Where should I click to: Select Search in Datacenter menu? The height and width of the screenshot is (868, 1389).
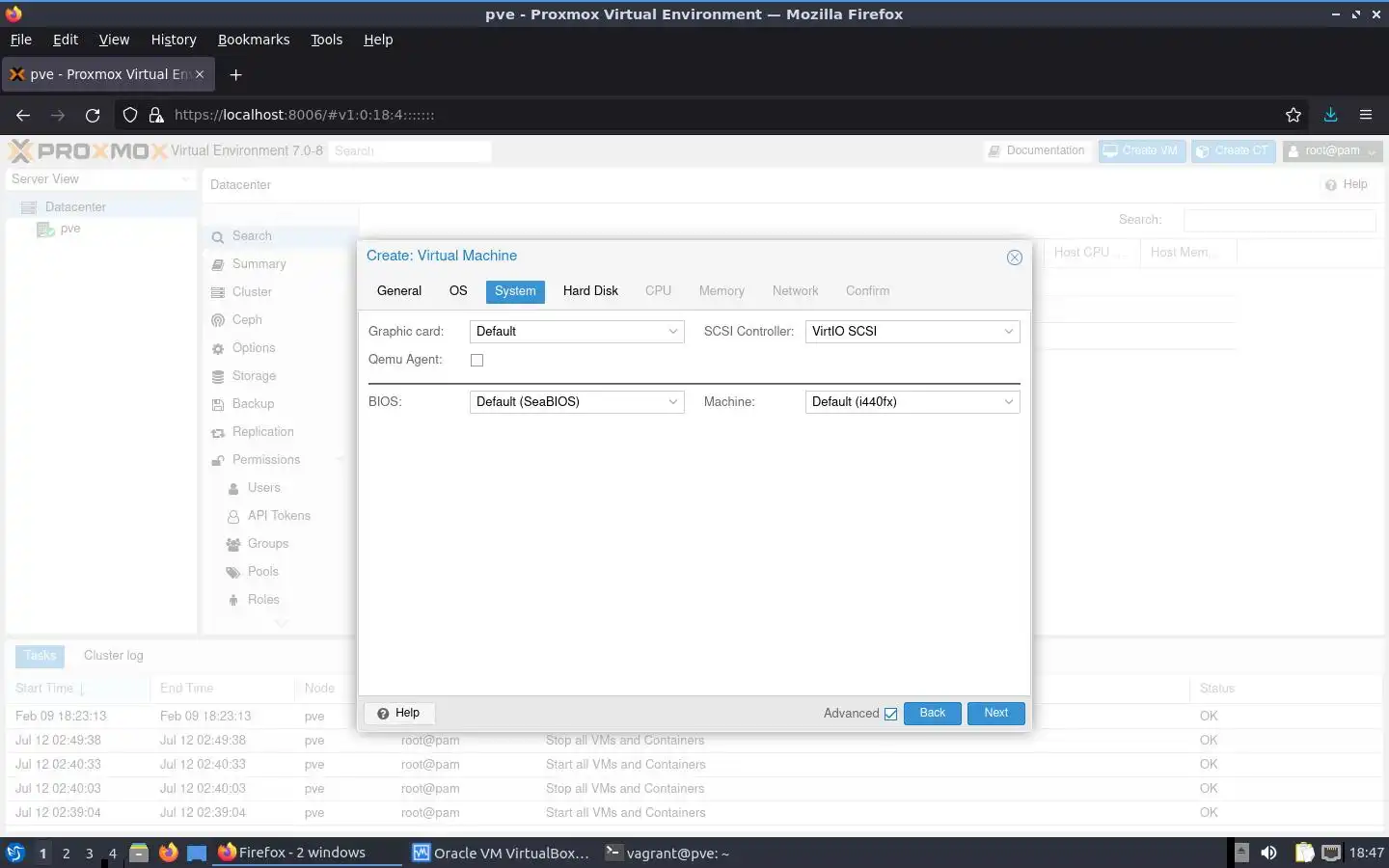[252, 236]
